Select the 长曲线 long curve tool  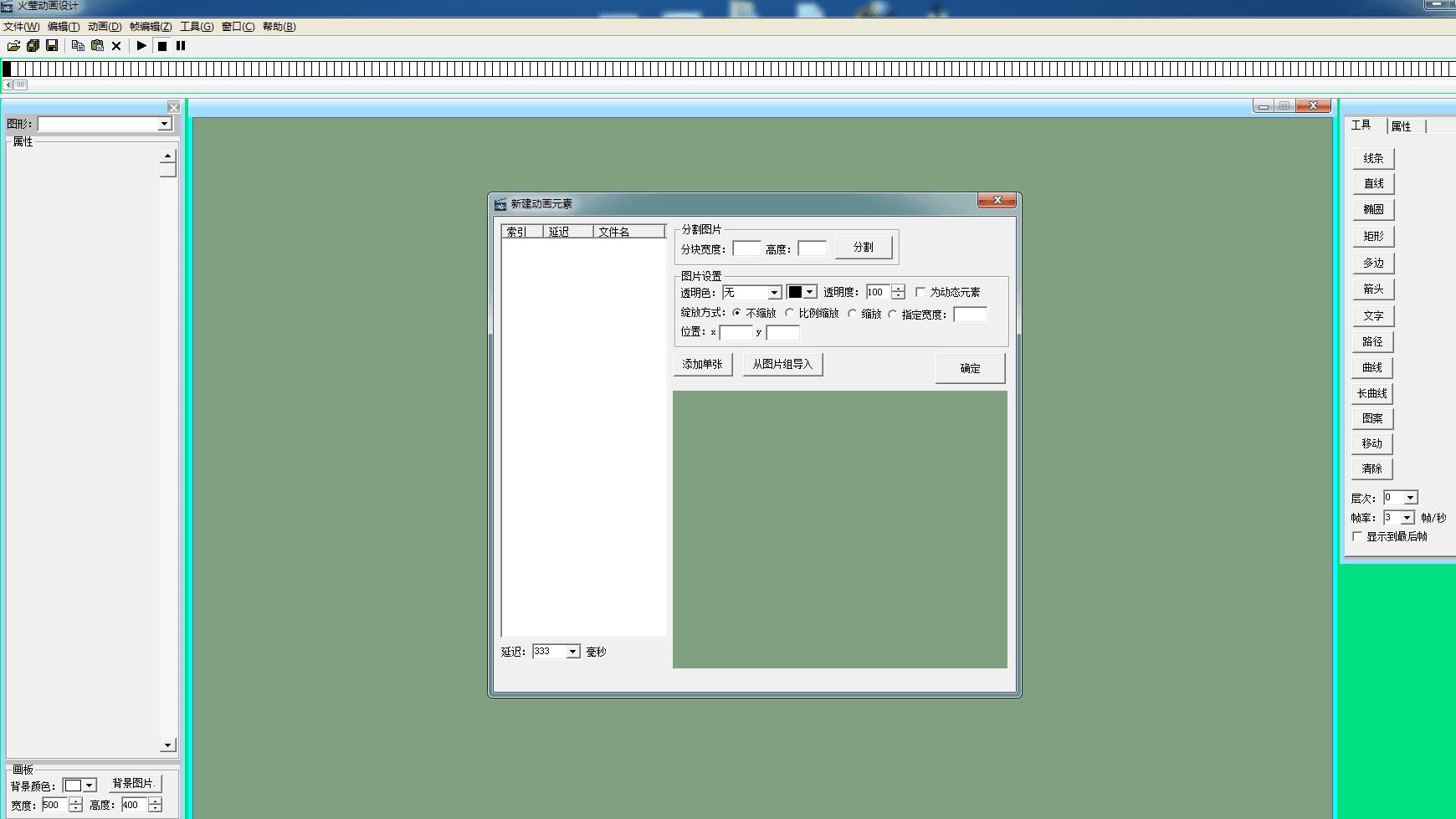click(x=1372, y=393)
